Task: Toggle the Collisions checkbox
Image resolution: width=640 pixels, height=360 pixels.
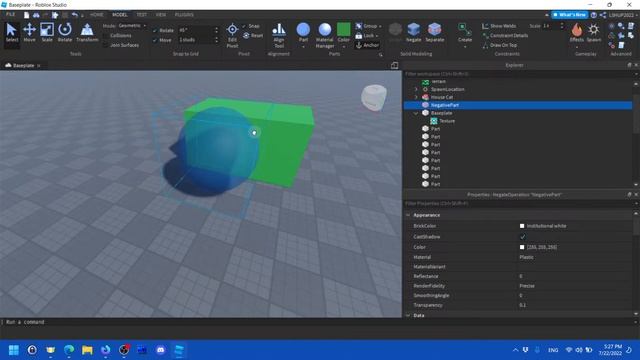Action: (x=106, y=36)
